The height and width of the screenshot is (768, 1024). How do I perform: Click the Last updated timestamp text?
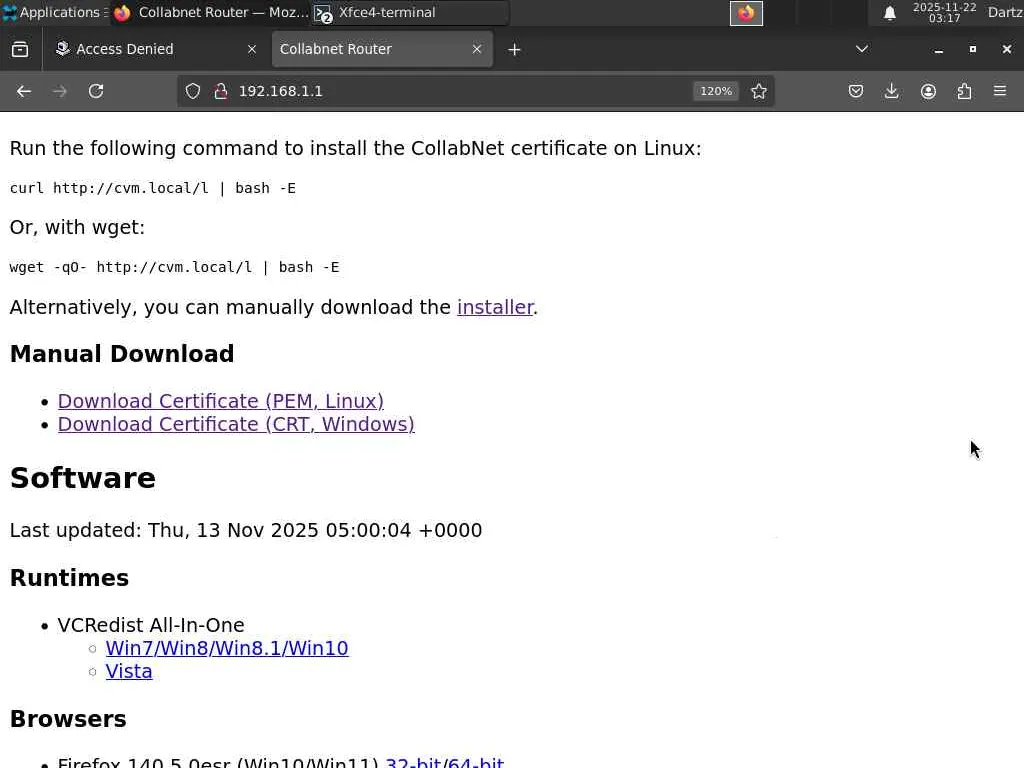[x=246, y=530]
